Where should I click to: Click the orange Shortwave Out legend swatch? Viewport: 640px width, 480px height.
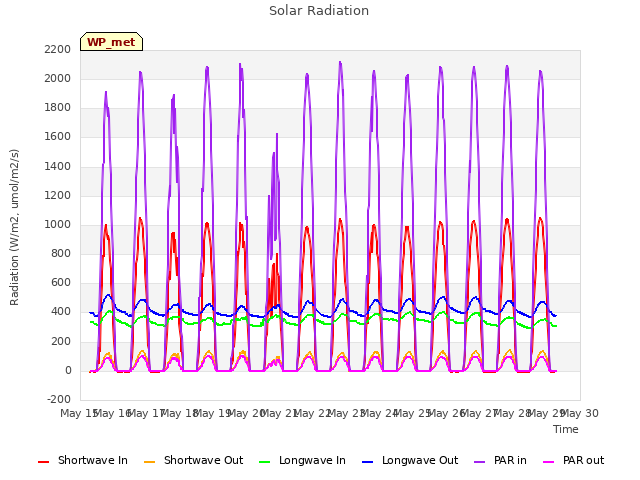pos(149,462)
